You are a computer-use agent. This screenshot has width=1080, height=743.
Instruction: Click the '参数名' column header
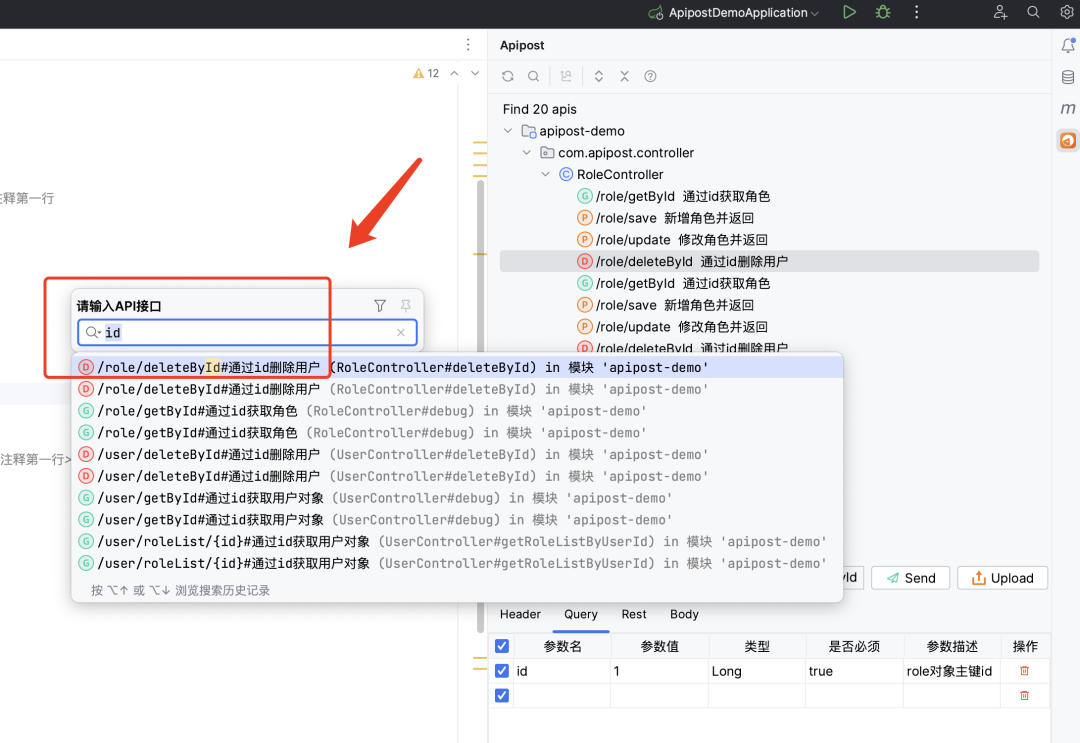coord(562,646)
